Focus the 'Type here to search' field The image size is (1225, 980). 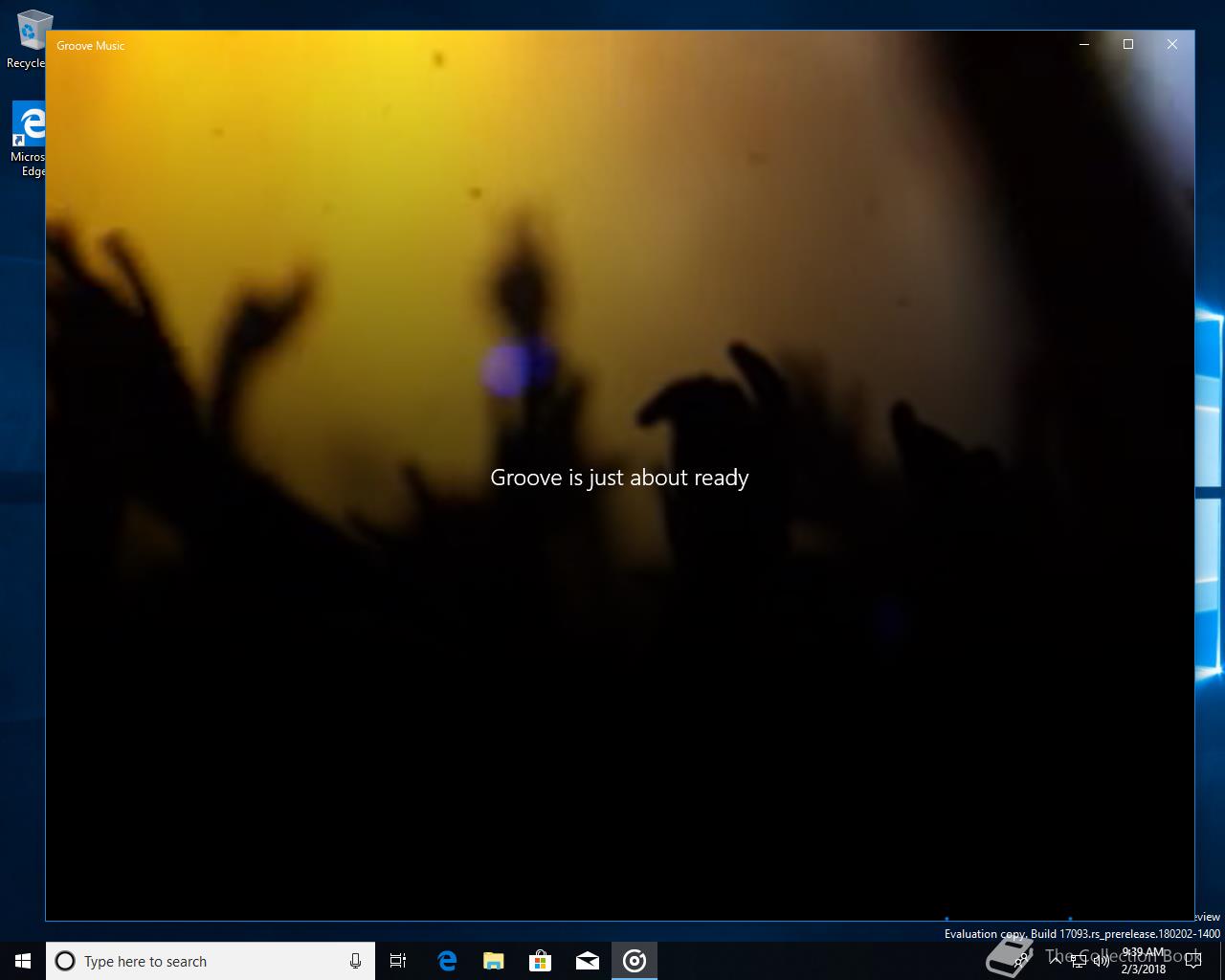pos(211,961)
